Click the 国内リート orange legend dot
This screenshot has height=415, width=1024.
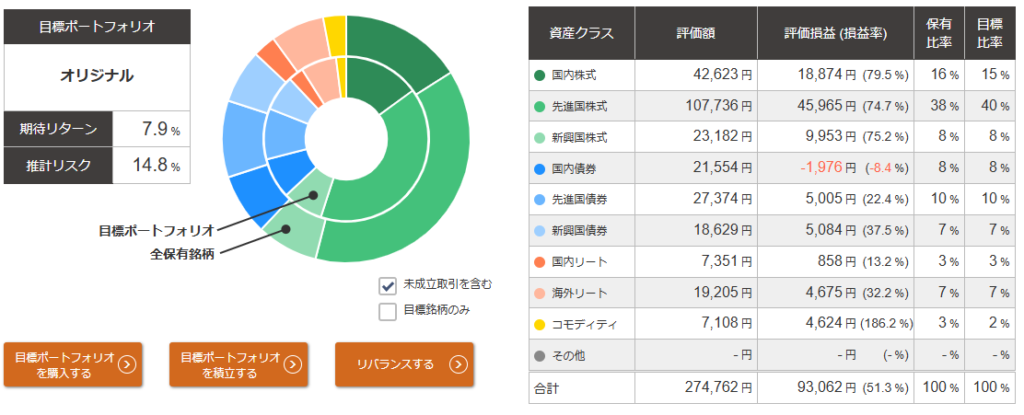pos(541,261)
